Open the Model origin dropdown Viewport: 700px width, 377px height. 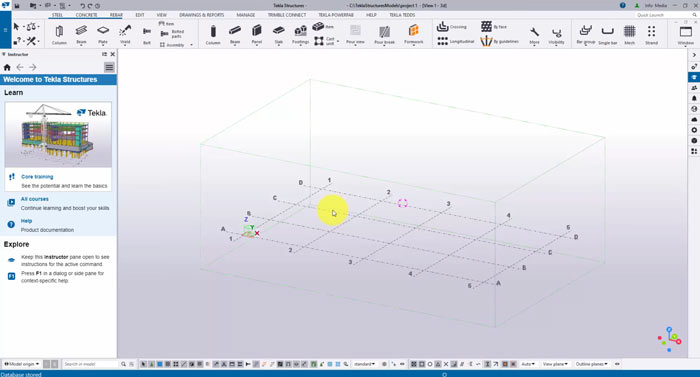(x=22, y=364)
